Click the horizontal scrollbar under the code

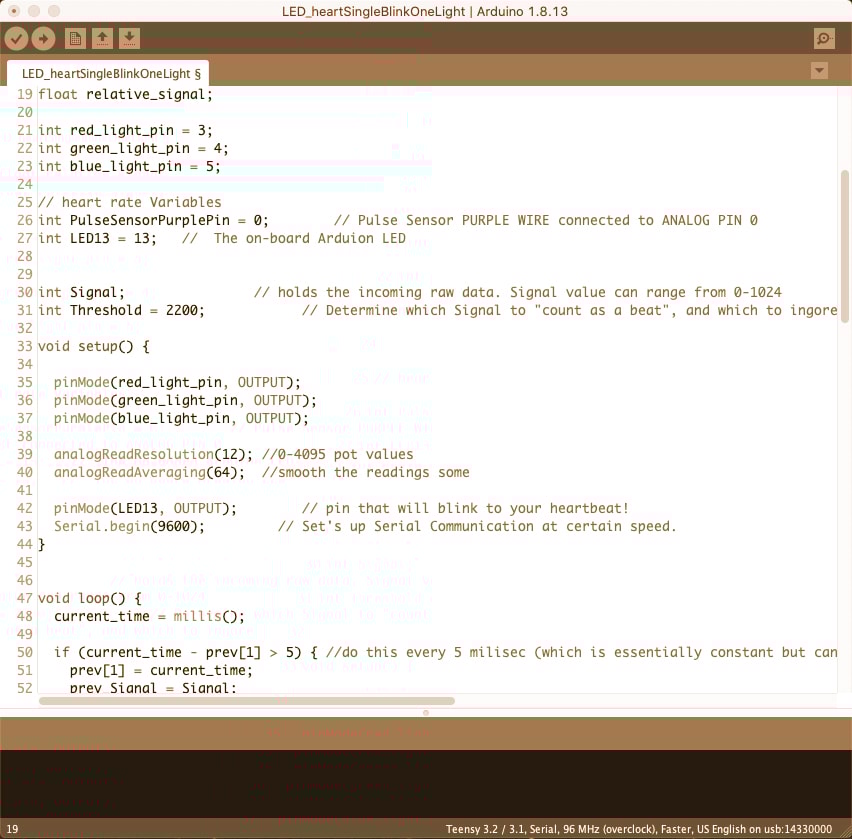(246, 701)
